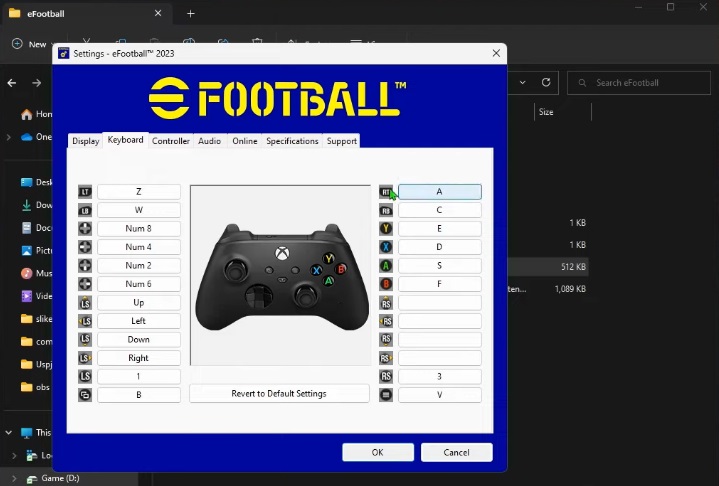Switch to the Audio tab
This screenshot has height=486, width=719.
pyautogui.click(x=210, y=141)
